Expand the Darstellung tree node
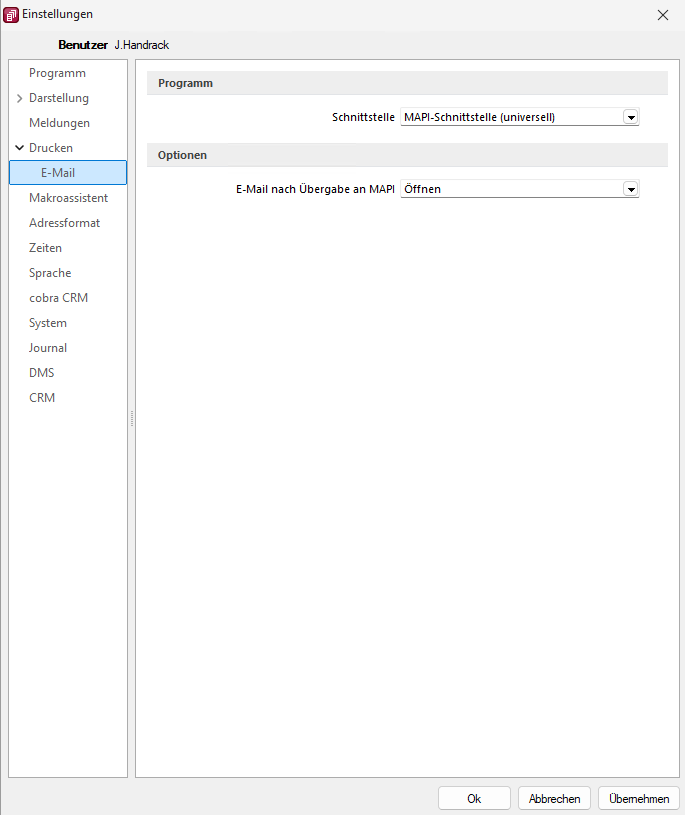 19,98
